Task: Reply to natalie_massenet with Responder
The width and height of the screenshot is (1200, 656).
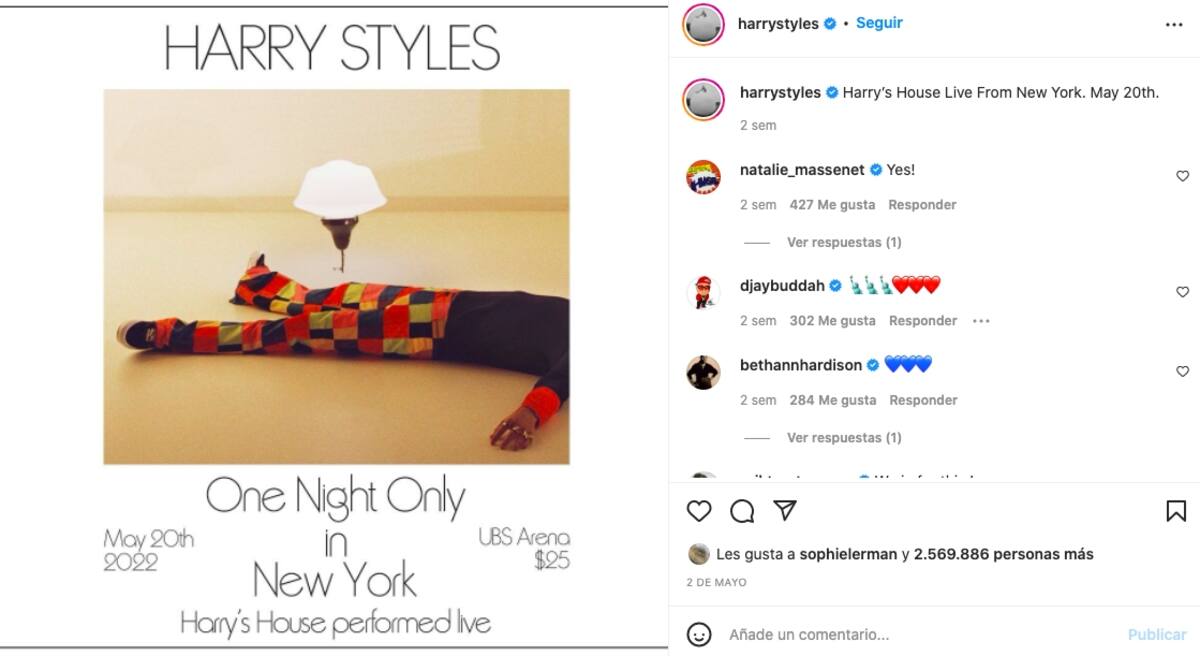Action: 922,204
